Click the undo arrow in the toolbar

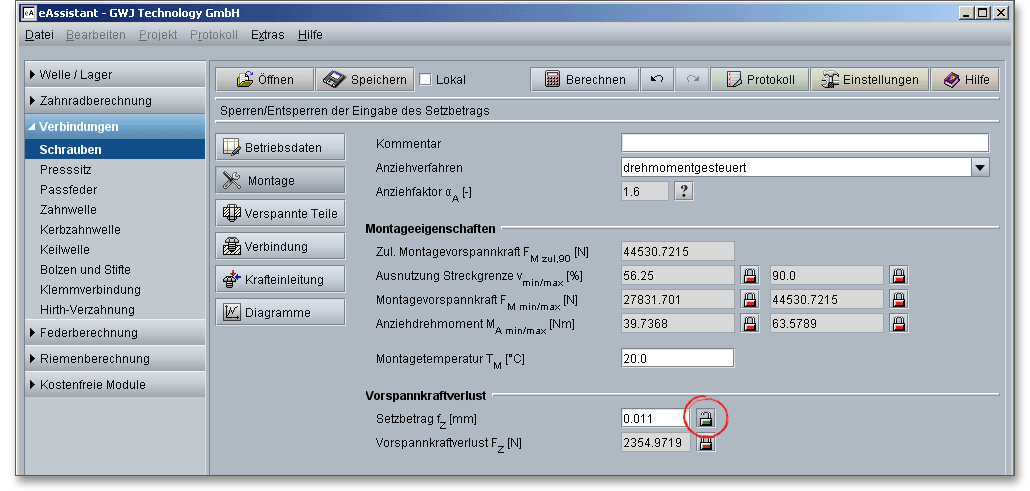pos(656,80)
